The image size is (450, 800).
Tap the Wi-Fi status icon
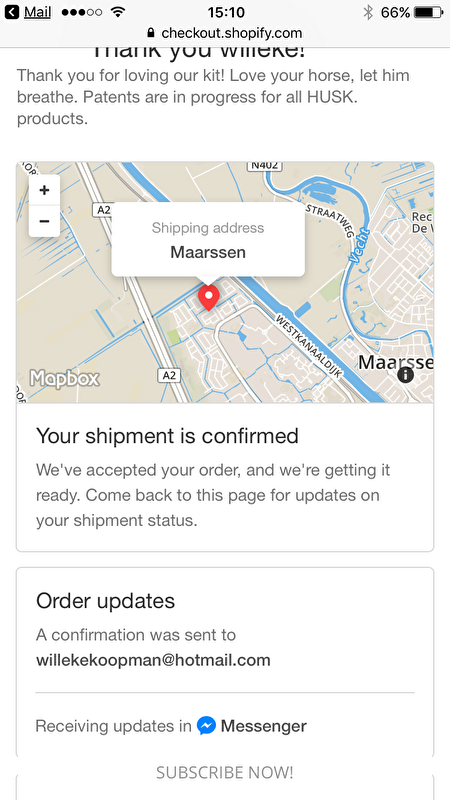pyautogui.click(x=118, y=12)
